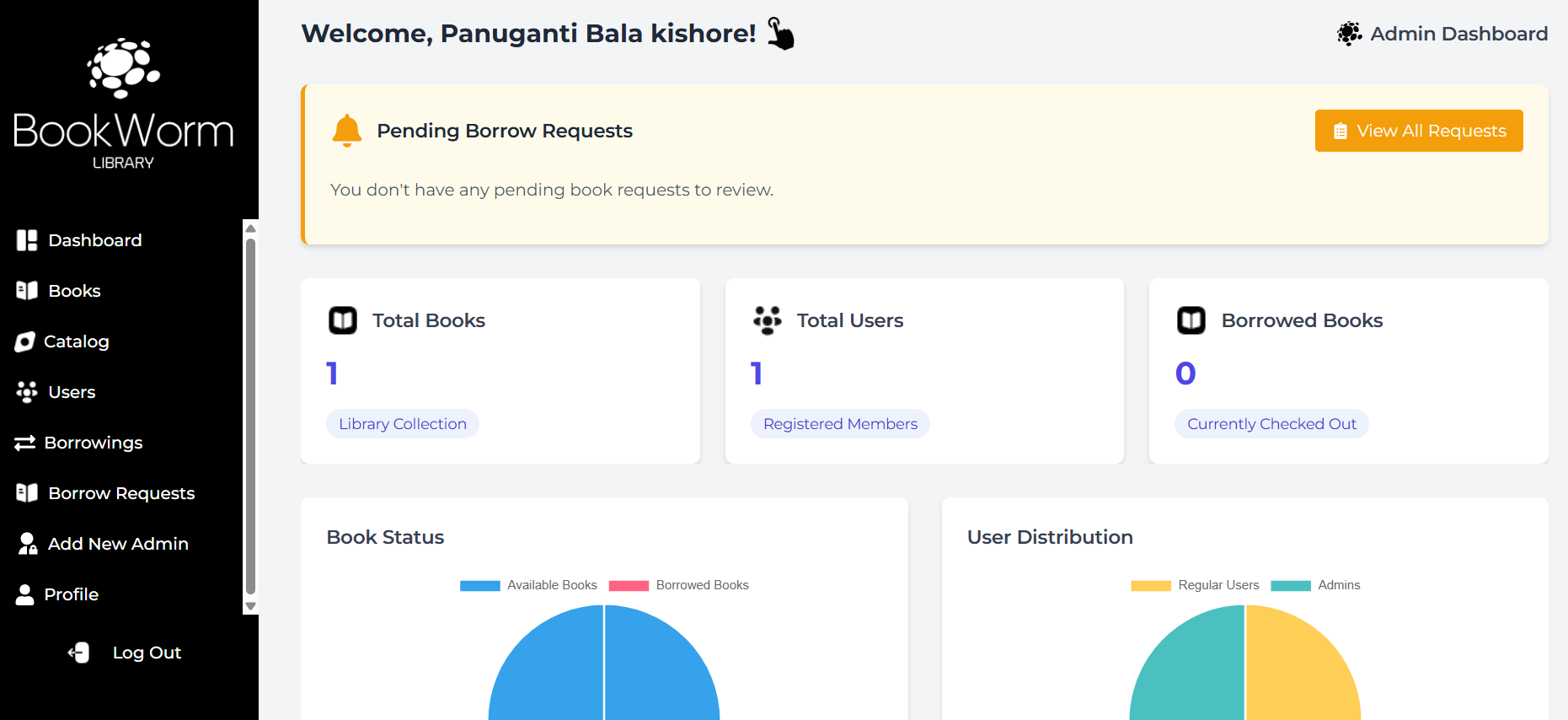Click the Catalog icon in sidebar
The image size is (1568, 720).
(25, 341)
